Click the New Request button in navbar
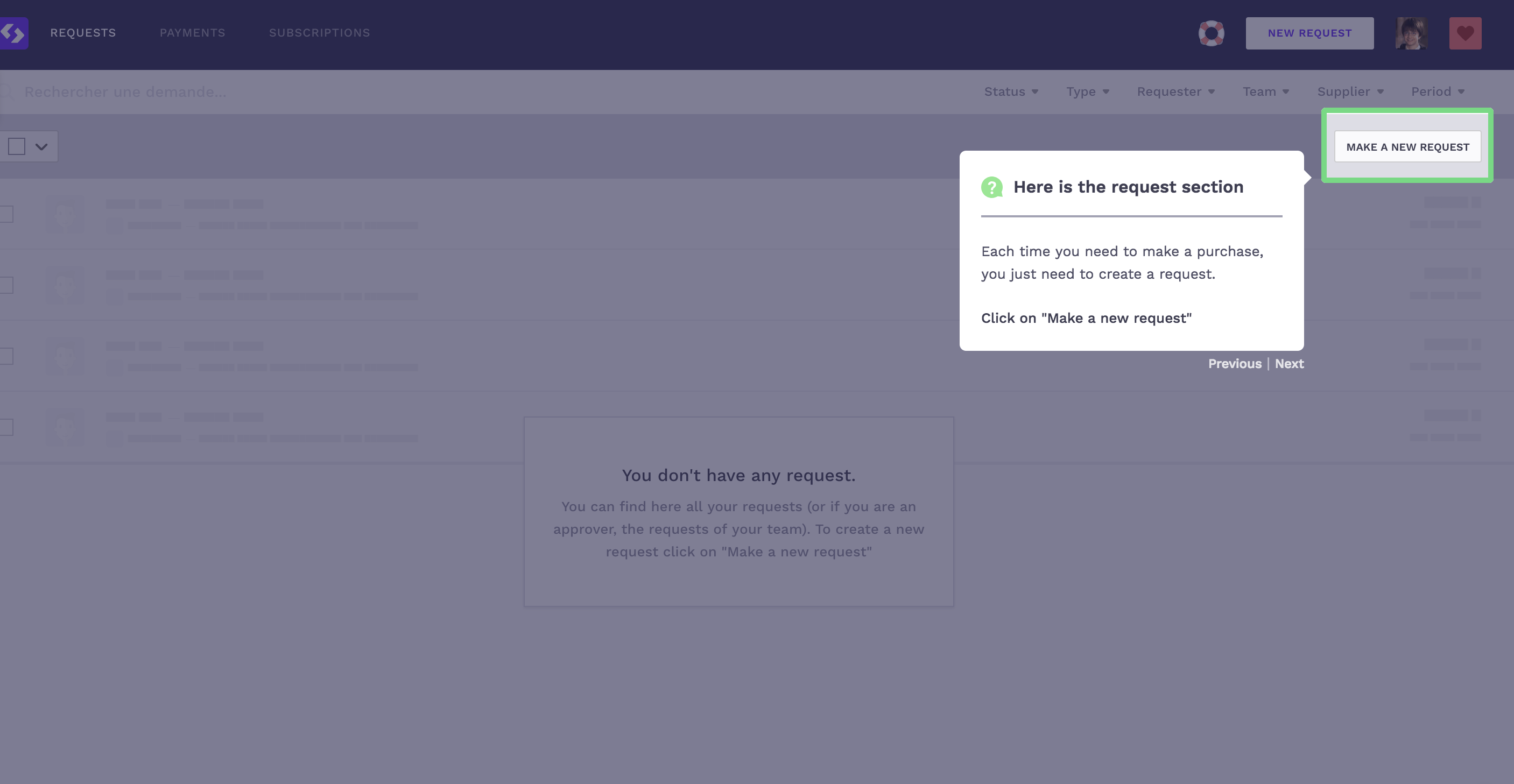The height and width of the screenshot is (784, 1514). point(1309,33)
